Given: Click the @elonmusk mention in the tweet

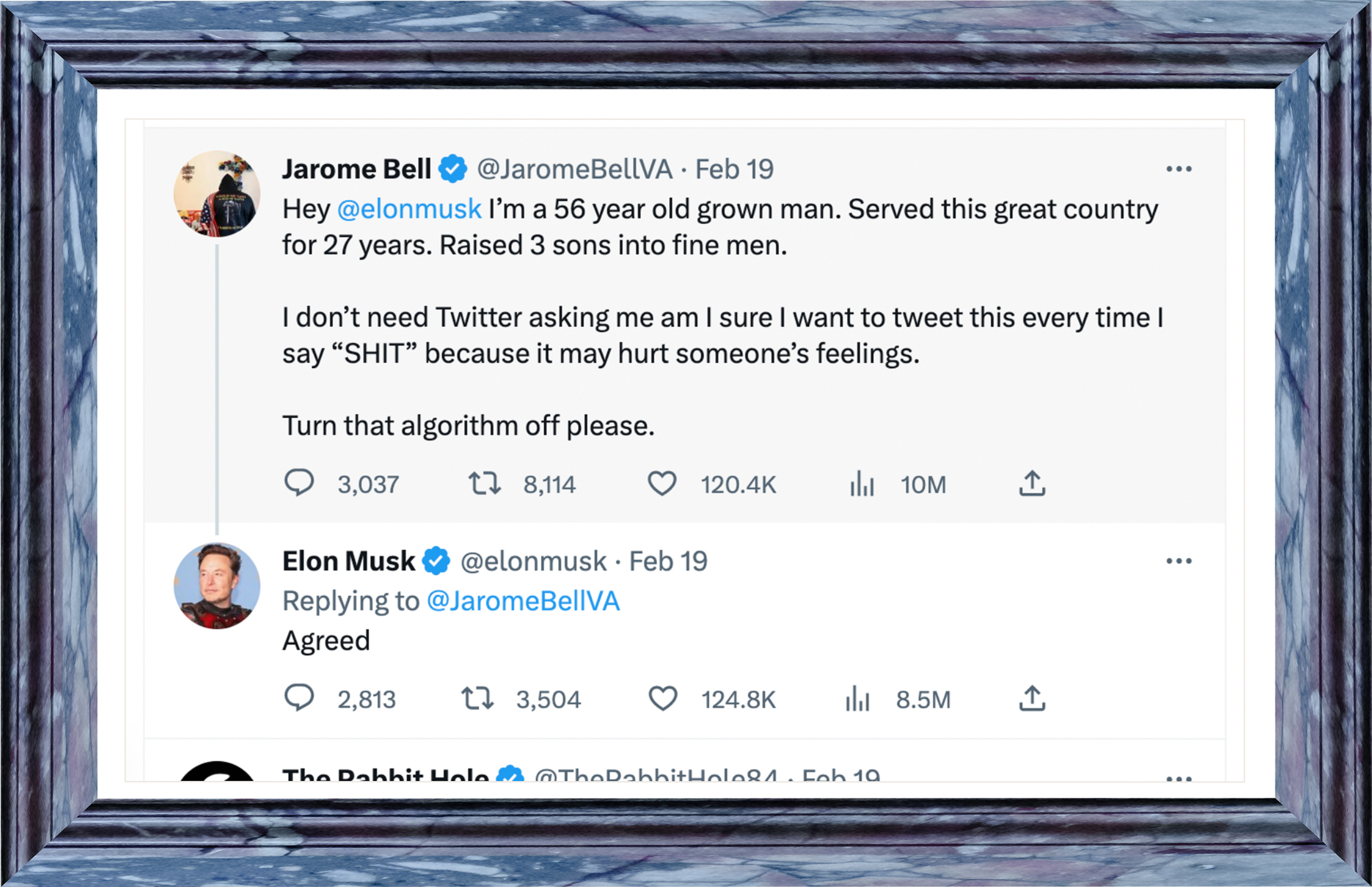Looking at the screenshot, I should coord(409,210).
